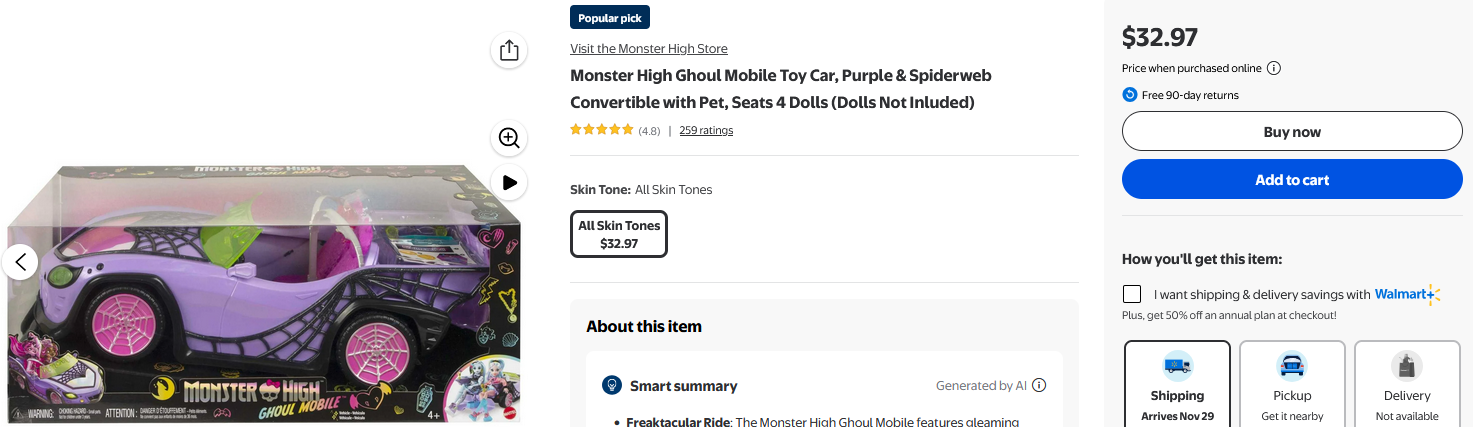Click the AI-generated info icon
This screenshot has width=1473, height=427.
click(x=1039, y=385)
